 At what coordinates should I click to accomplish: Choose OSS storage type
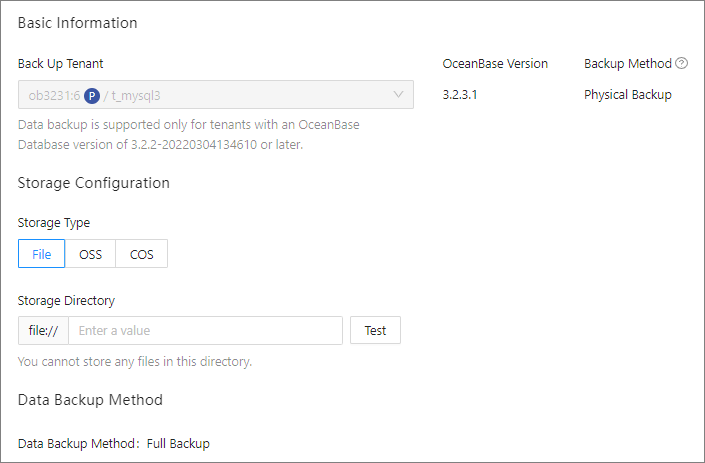[x=90, y=254]
